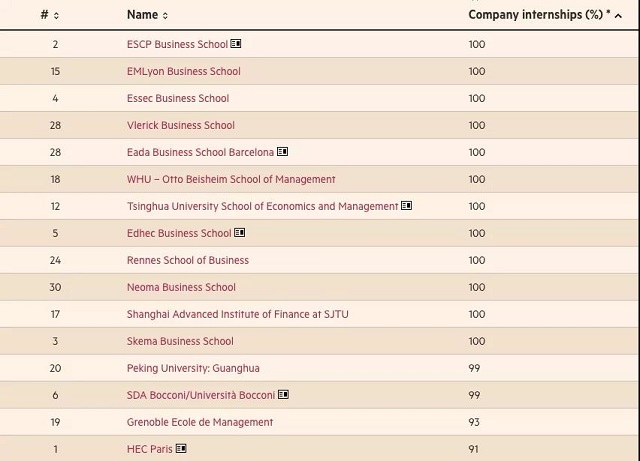Open the Peking University: Guanghua link
This screenshot has height=461, width=640.
pyautogui.click(x=193, y=368)
